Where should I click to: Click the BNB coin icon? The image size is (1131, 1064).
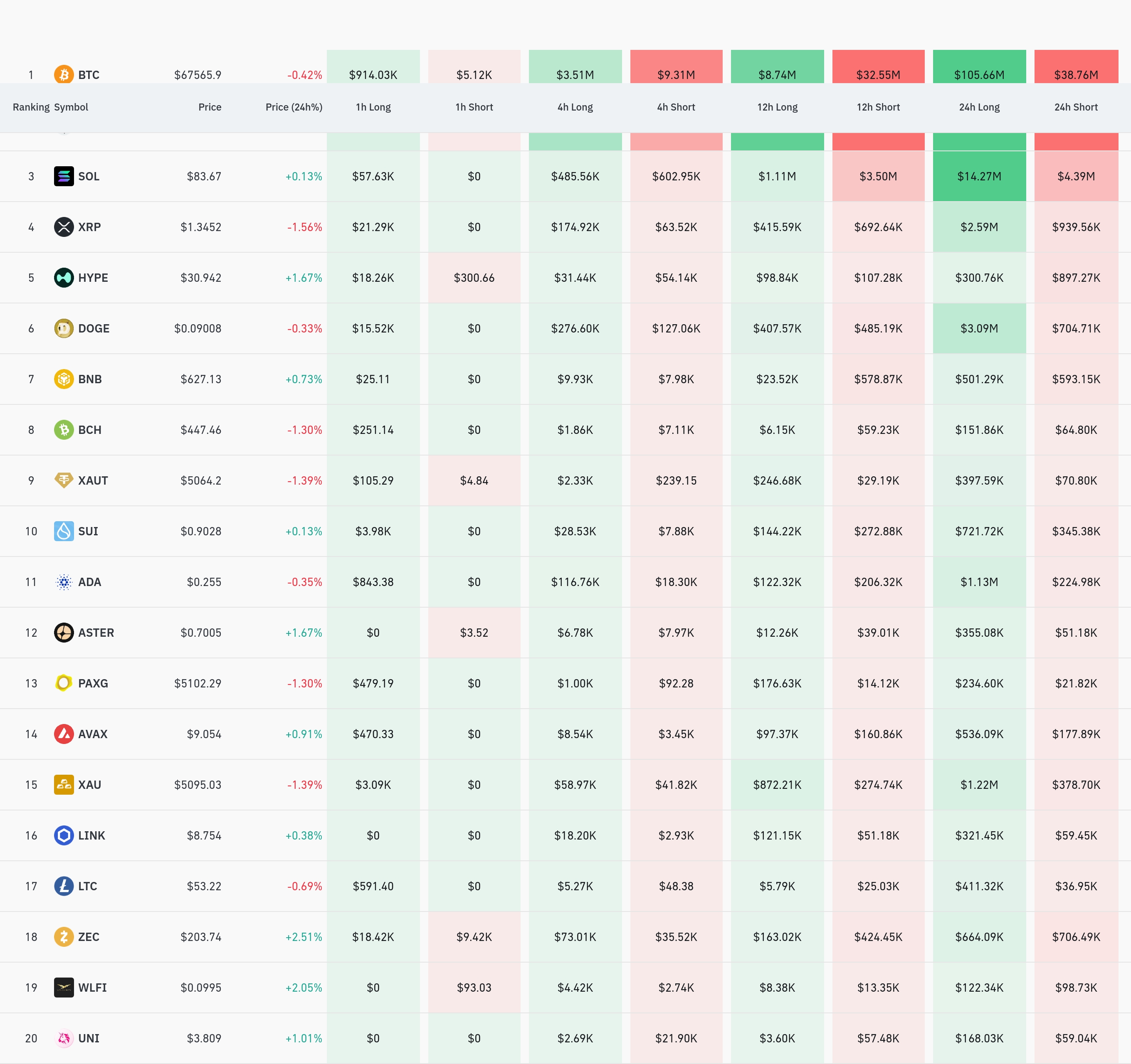tap(64, 379)
